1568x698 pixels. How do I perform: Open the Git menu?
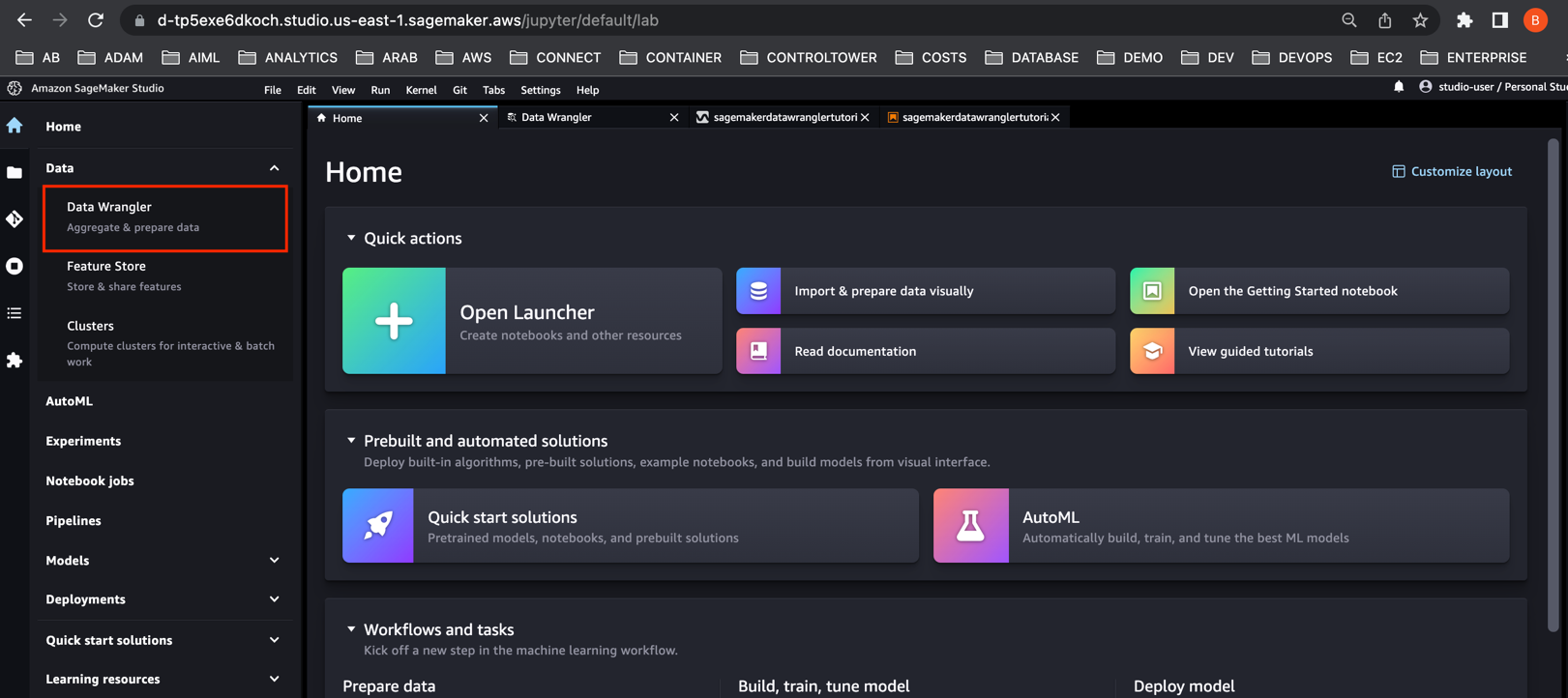coord(459,90)
